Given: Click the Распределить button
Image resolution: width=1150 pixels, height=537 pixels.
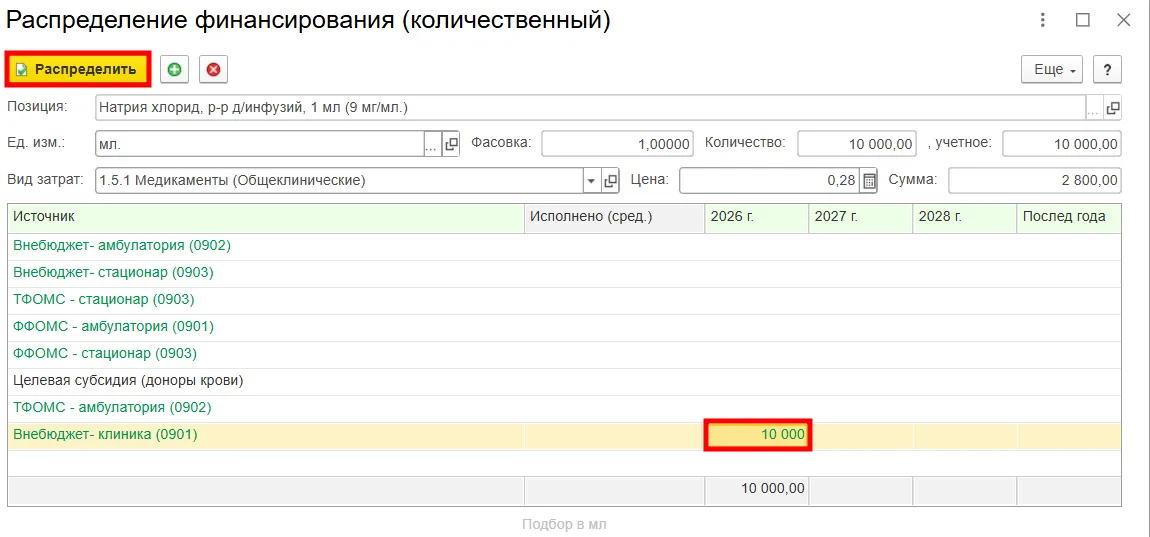Looking at the screenshot, I should (78, 70).
